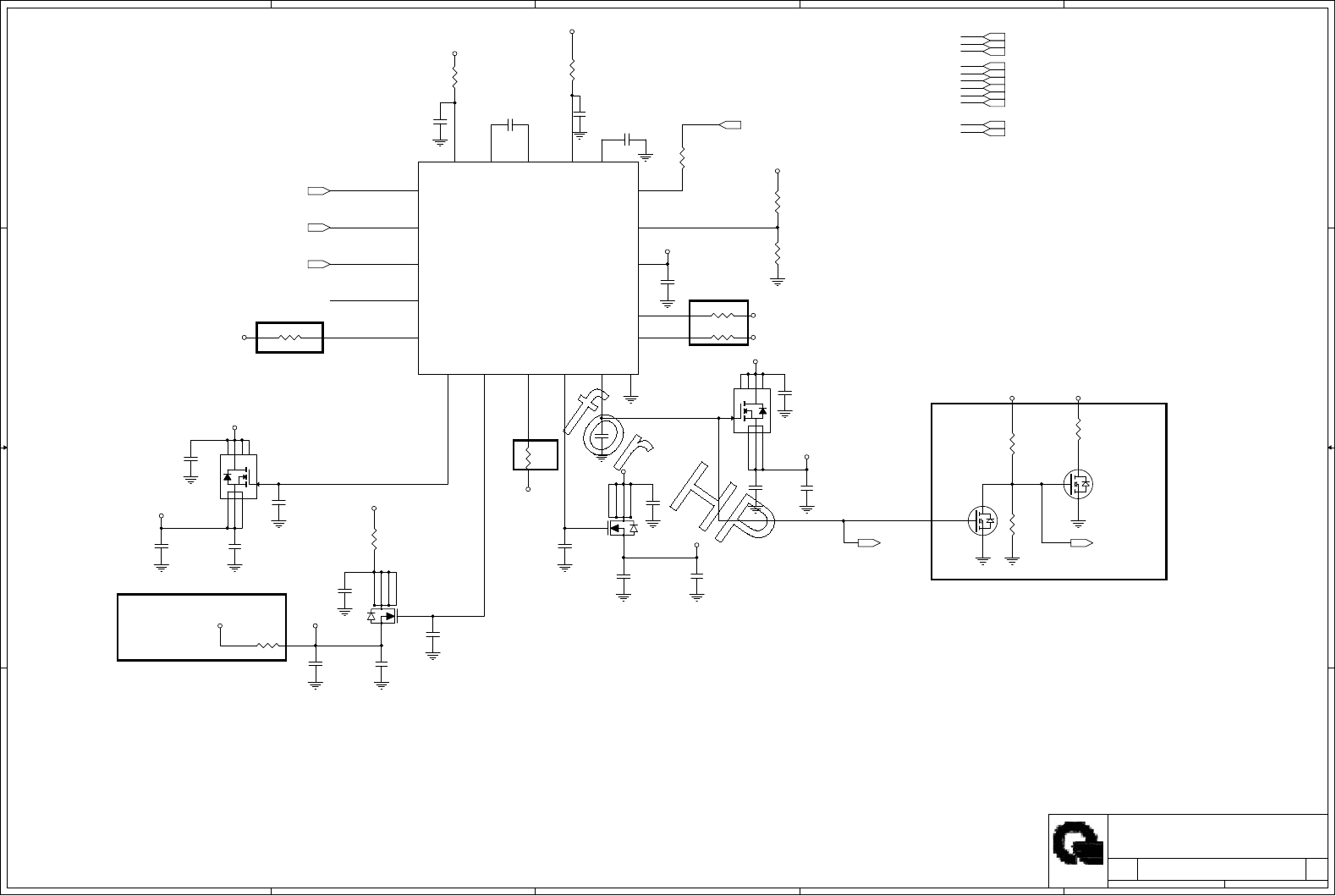Select the upper-right circled MOSFET in the right box

coord(1078,484)
